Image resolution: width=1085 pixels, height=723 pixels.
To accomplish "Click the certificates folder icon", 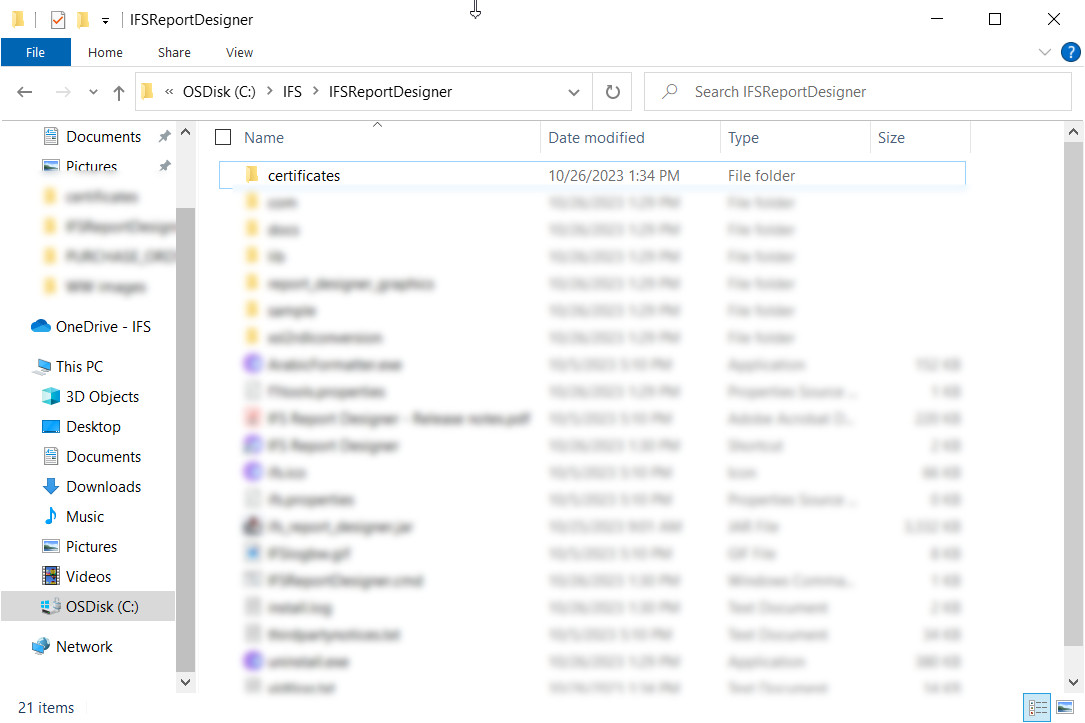I will tap(252, 174).
